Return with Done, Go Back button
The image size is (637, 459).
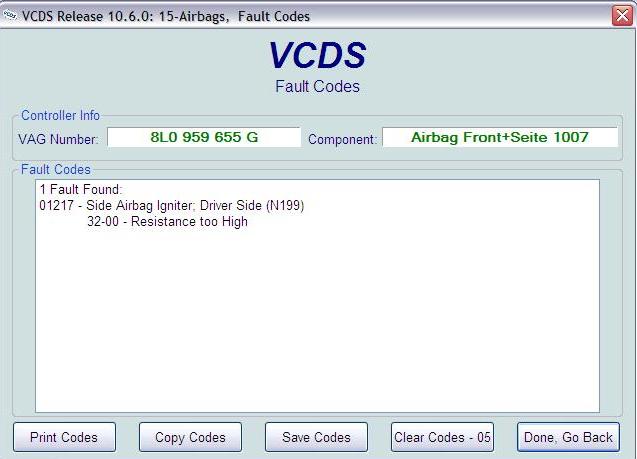[x=568, y=437]
